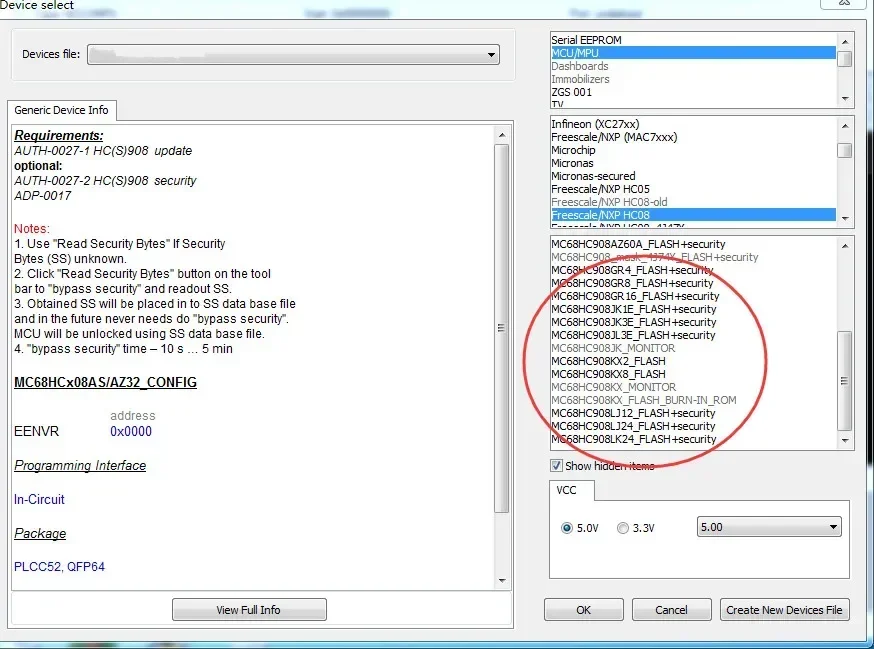874x649 pixels.
Task: Select Microchip manufacturer entry
Action: (x=693, y=150)
